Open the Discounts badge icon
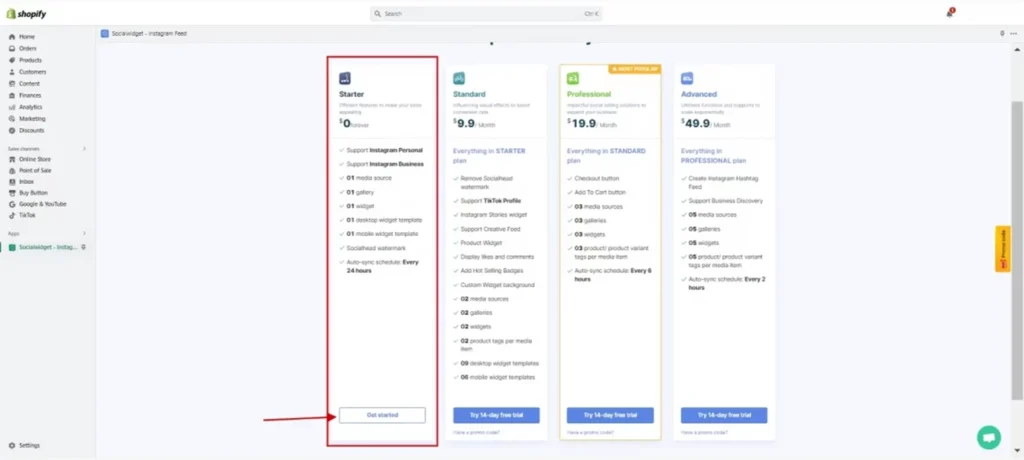 pyautogui.click(x=12, y=130)
